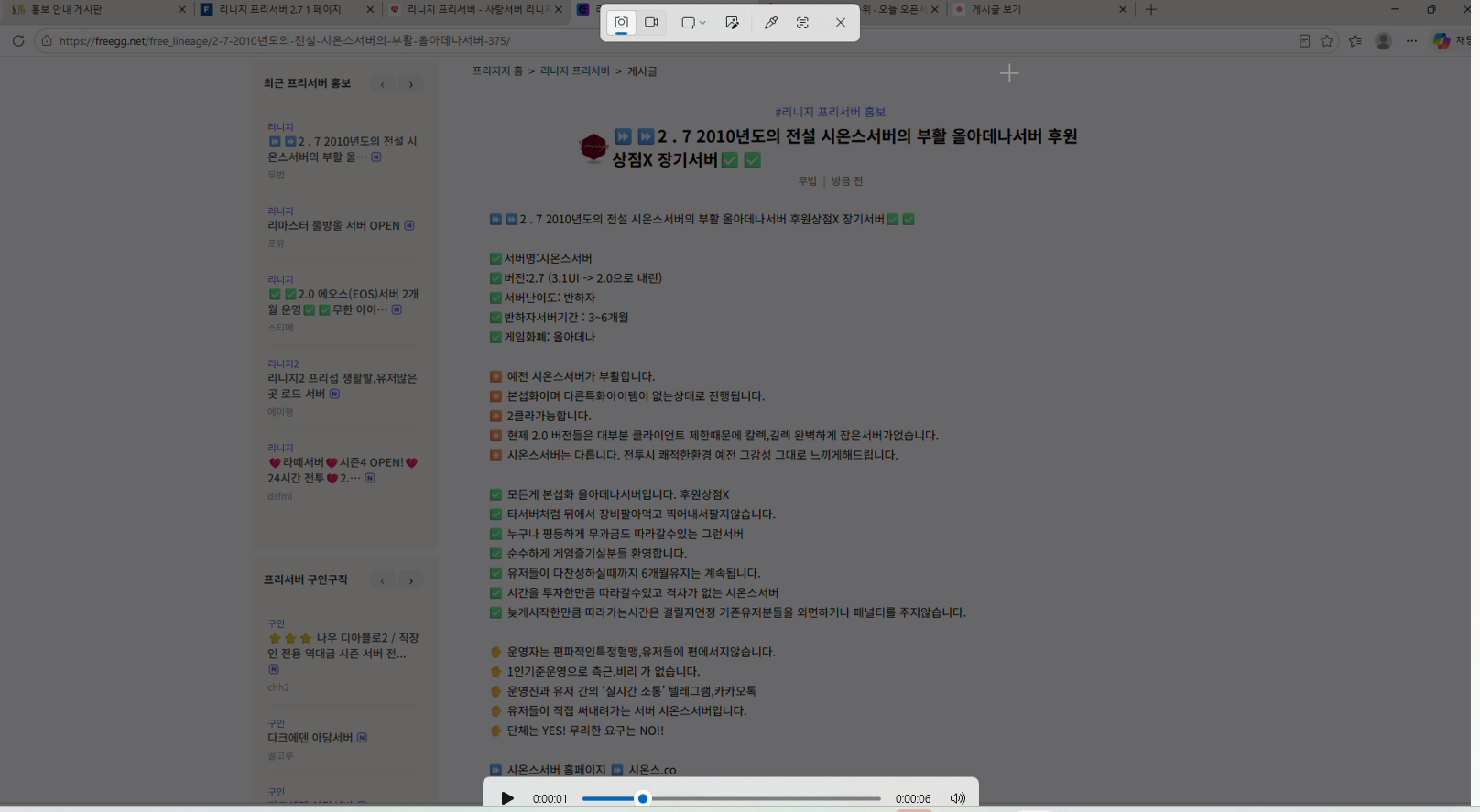
Task: Mute the video volume speaker
Action: 958,798
